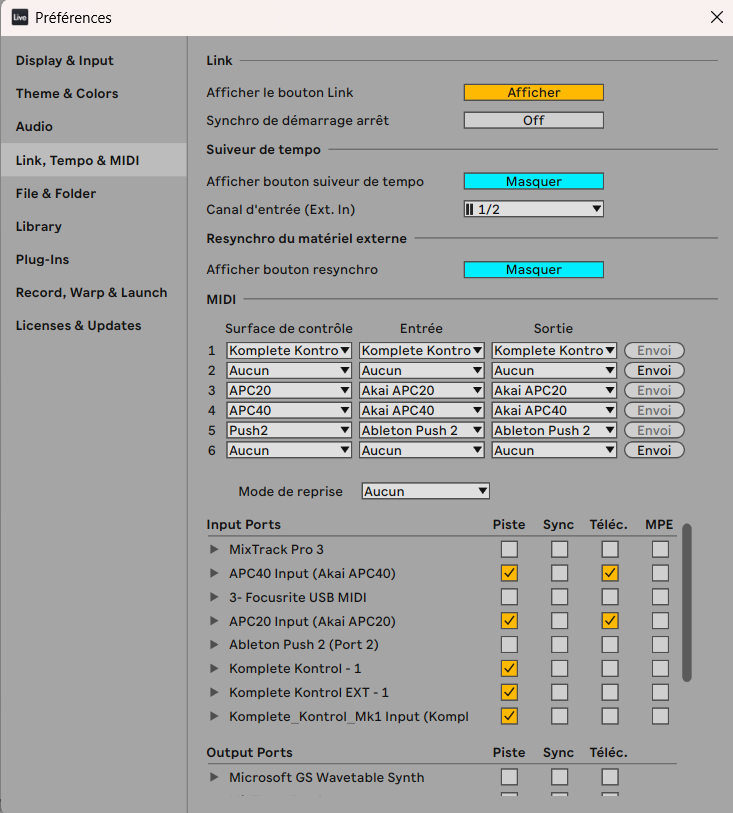Enable MPE for Komplete Kontrol EXT - 1
The image size is (733, 813).
[660, 692]
